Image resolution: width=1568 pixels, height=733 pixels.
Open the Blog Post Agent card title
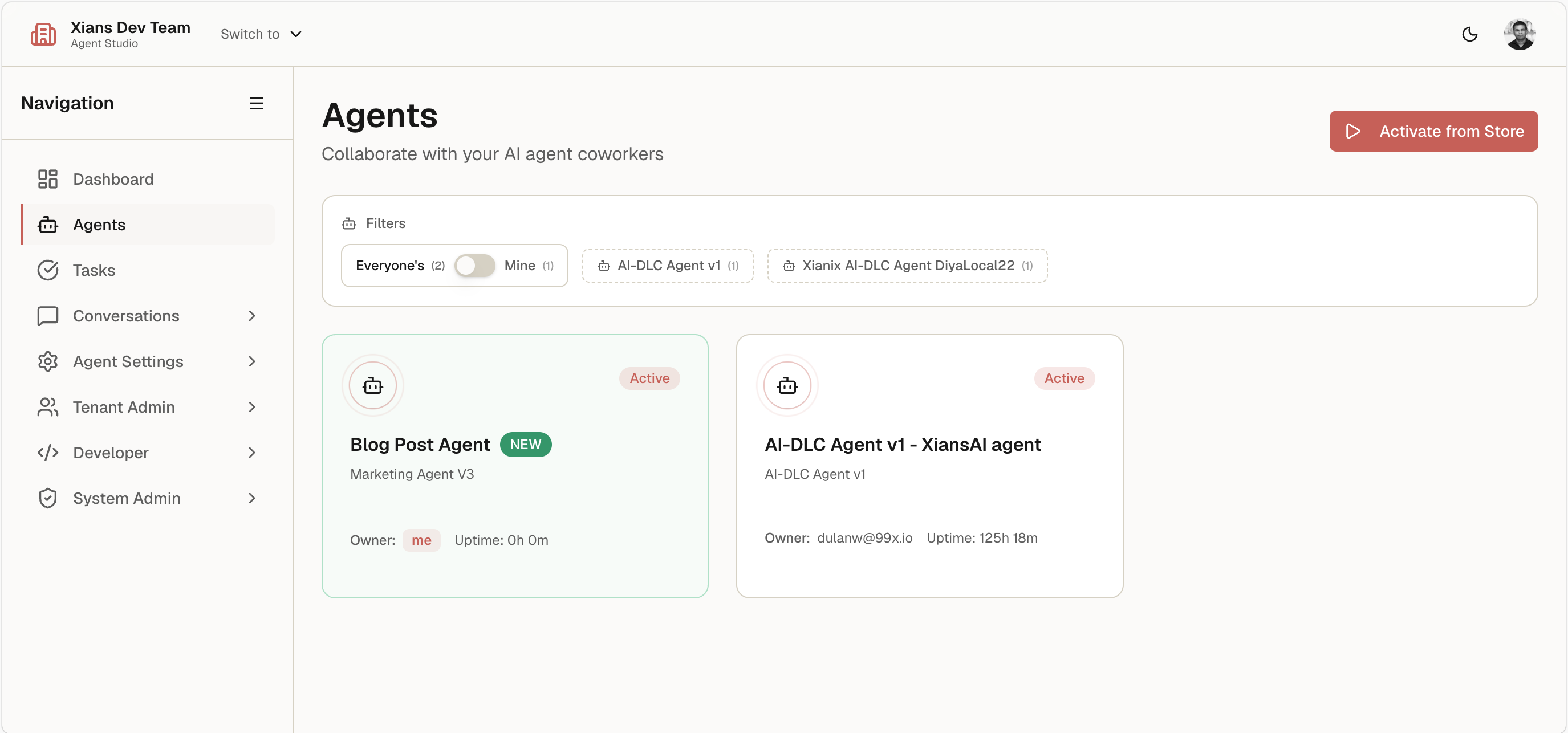pos(420,445)
